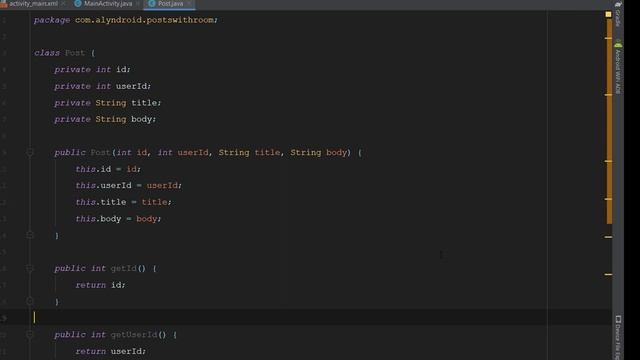
Task: Click the MainActivity.java class file icon
Action: [x=78, y=4]
